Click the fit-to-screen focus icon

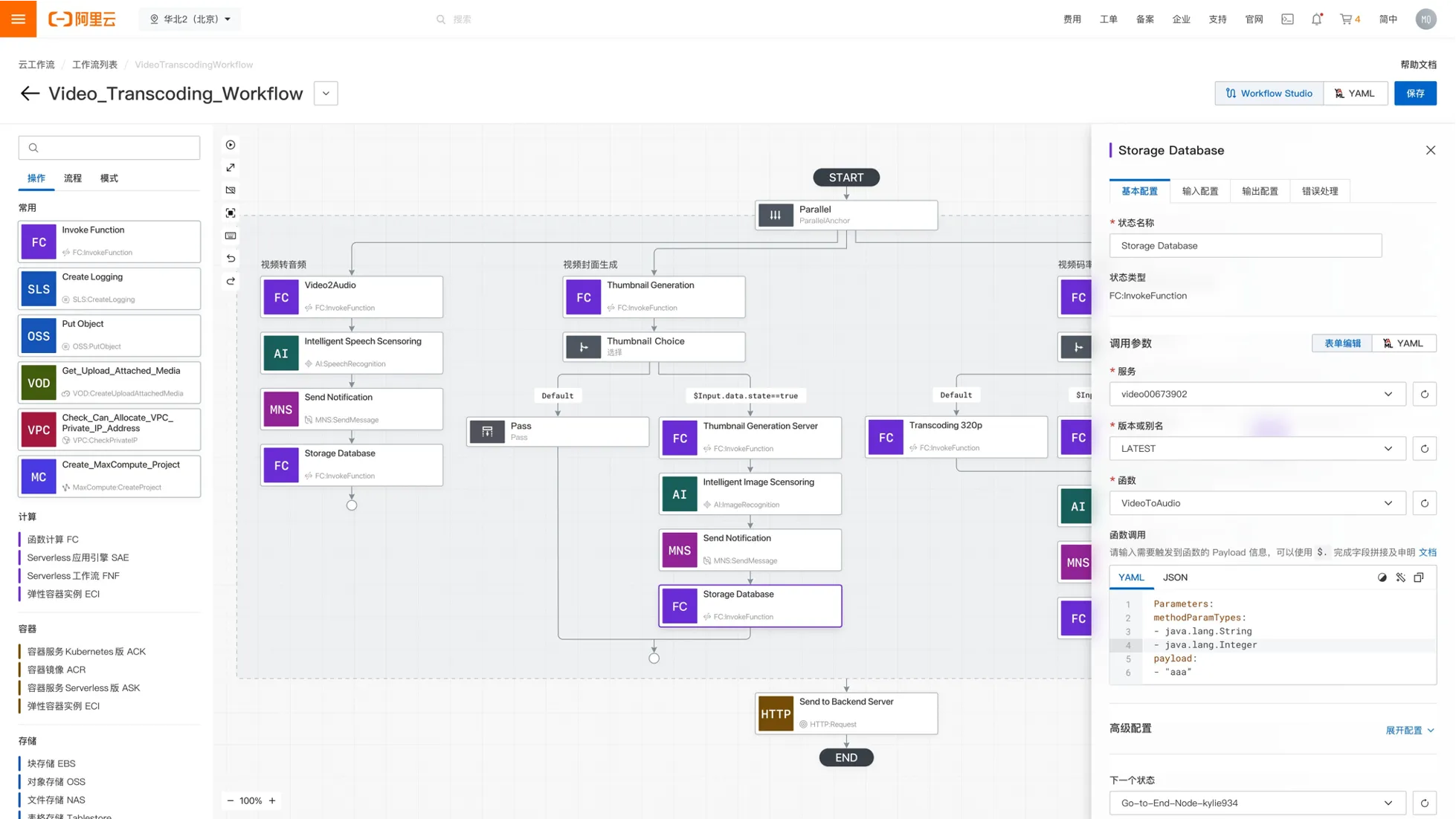pyautogui.click(x=231, y=213)
